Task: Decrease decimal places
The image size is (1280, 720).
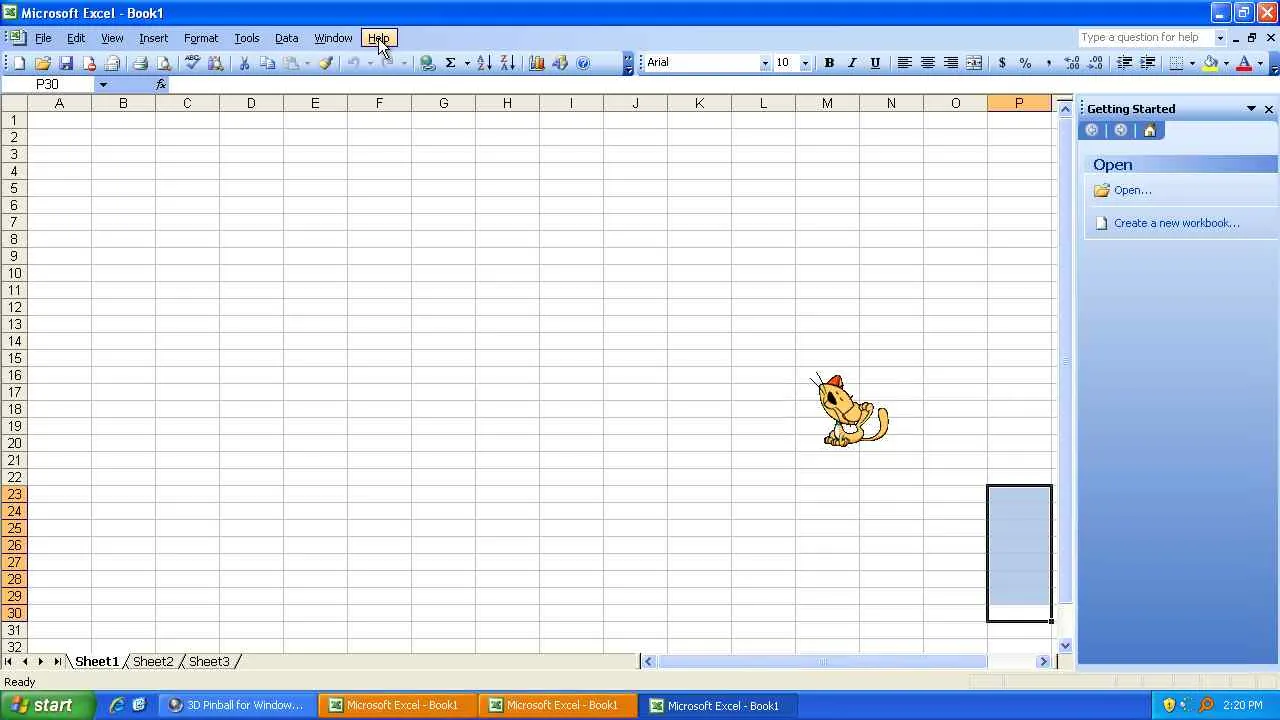Action: coord(1095,63)
